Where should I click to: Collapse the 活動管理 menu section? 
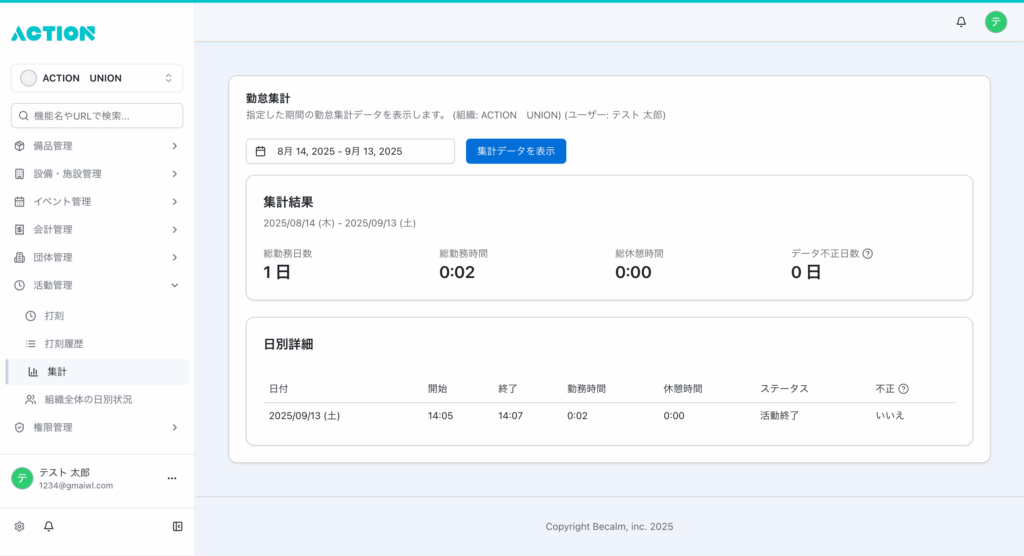point(97,286)
